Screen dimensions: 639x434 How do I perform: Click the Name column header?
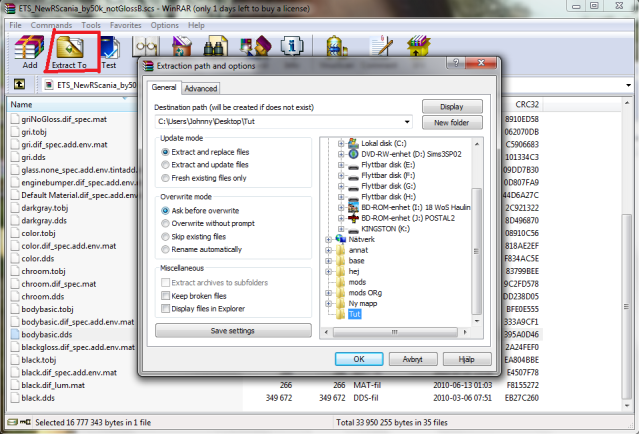[73, 105]
